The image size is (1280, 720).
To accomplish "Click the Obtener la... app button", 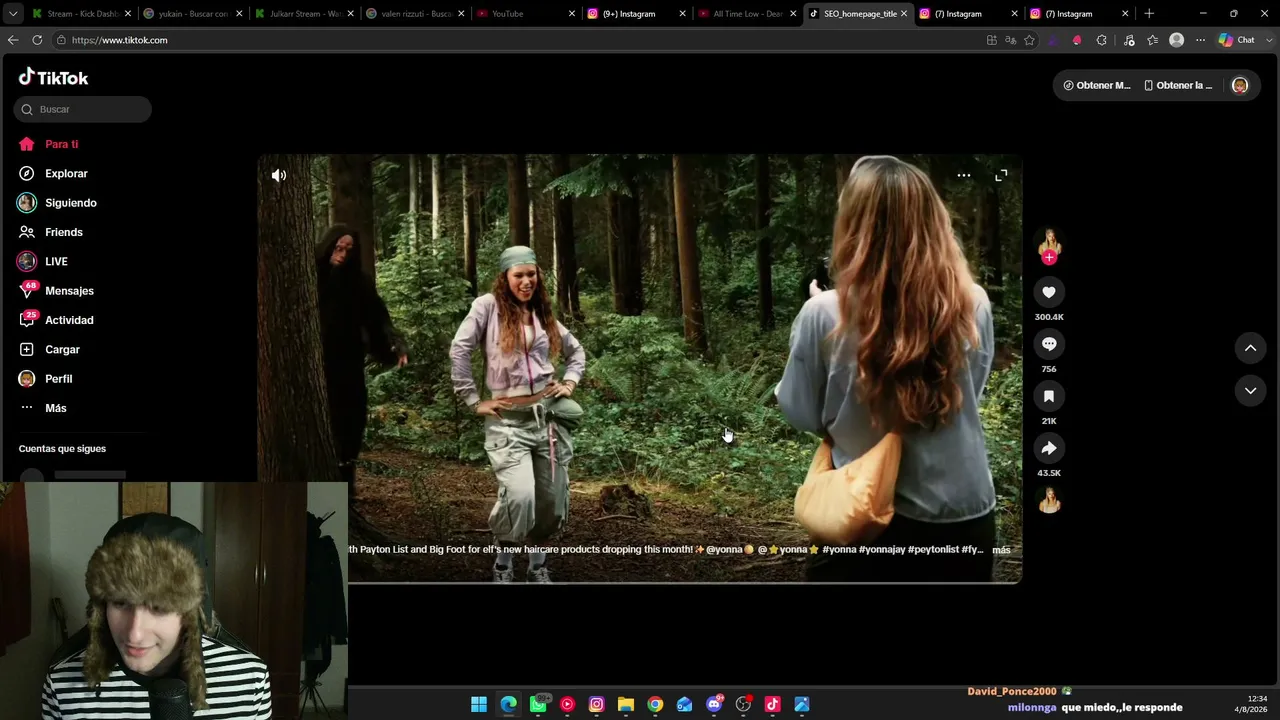I will (x=1178, y=85).
